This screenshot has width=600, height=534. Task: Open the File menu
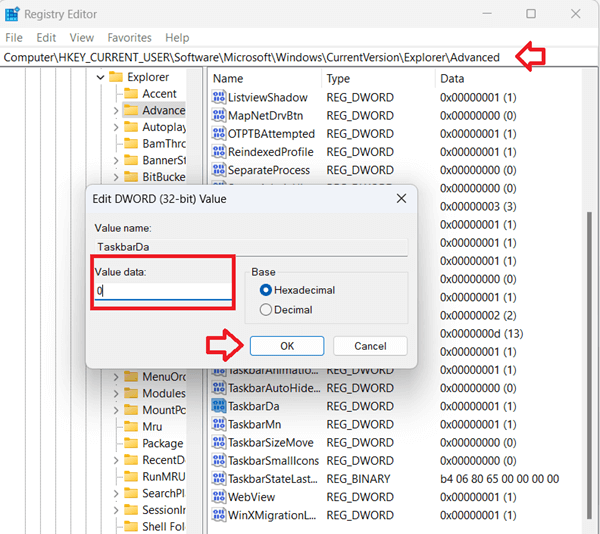point(14,37)
